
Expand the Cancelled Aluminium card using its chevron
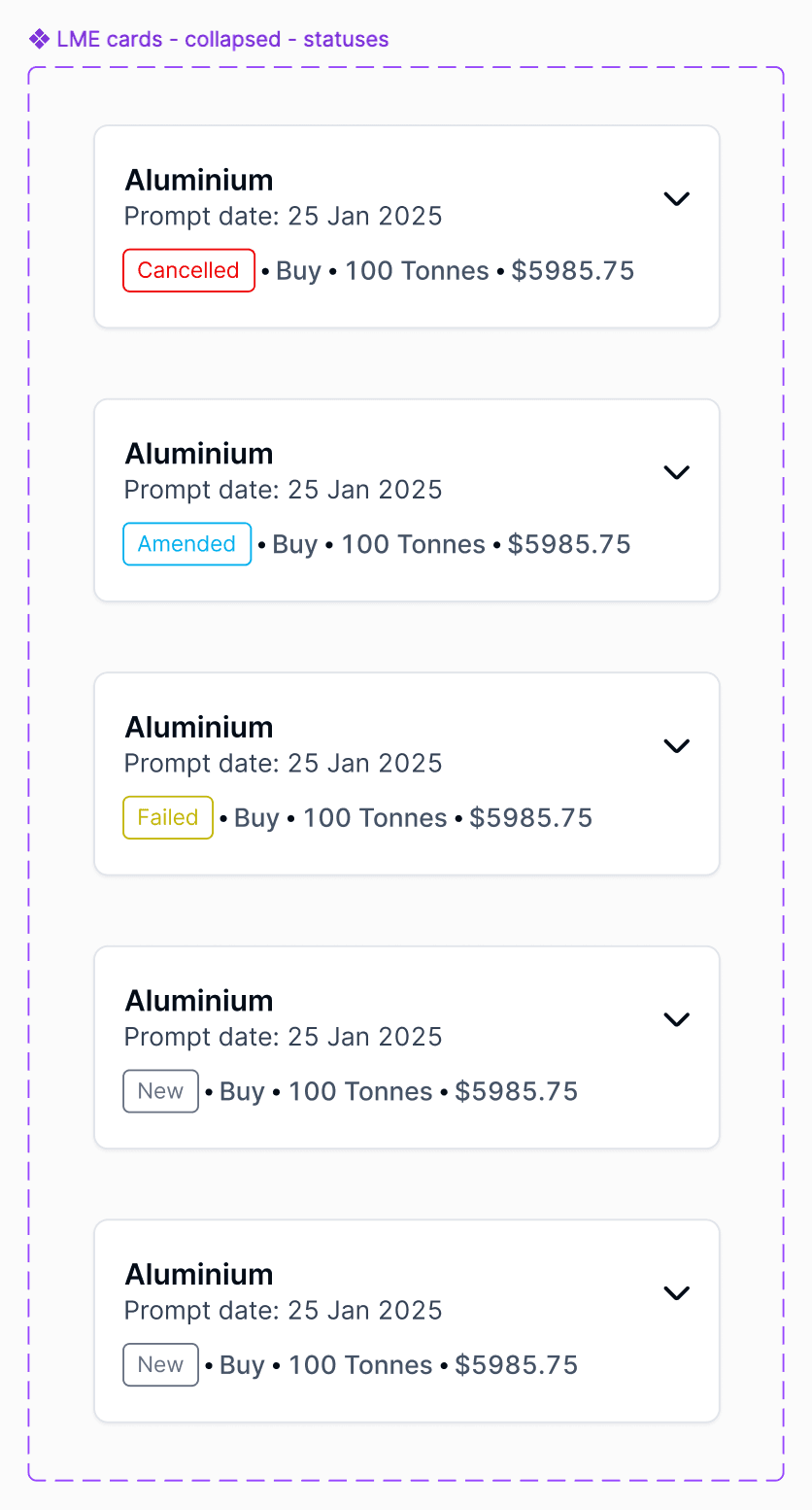point(676,198)
